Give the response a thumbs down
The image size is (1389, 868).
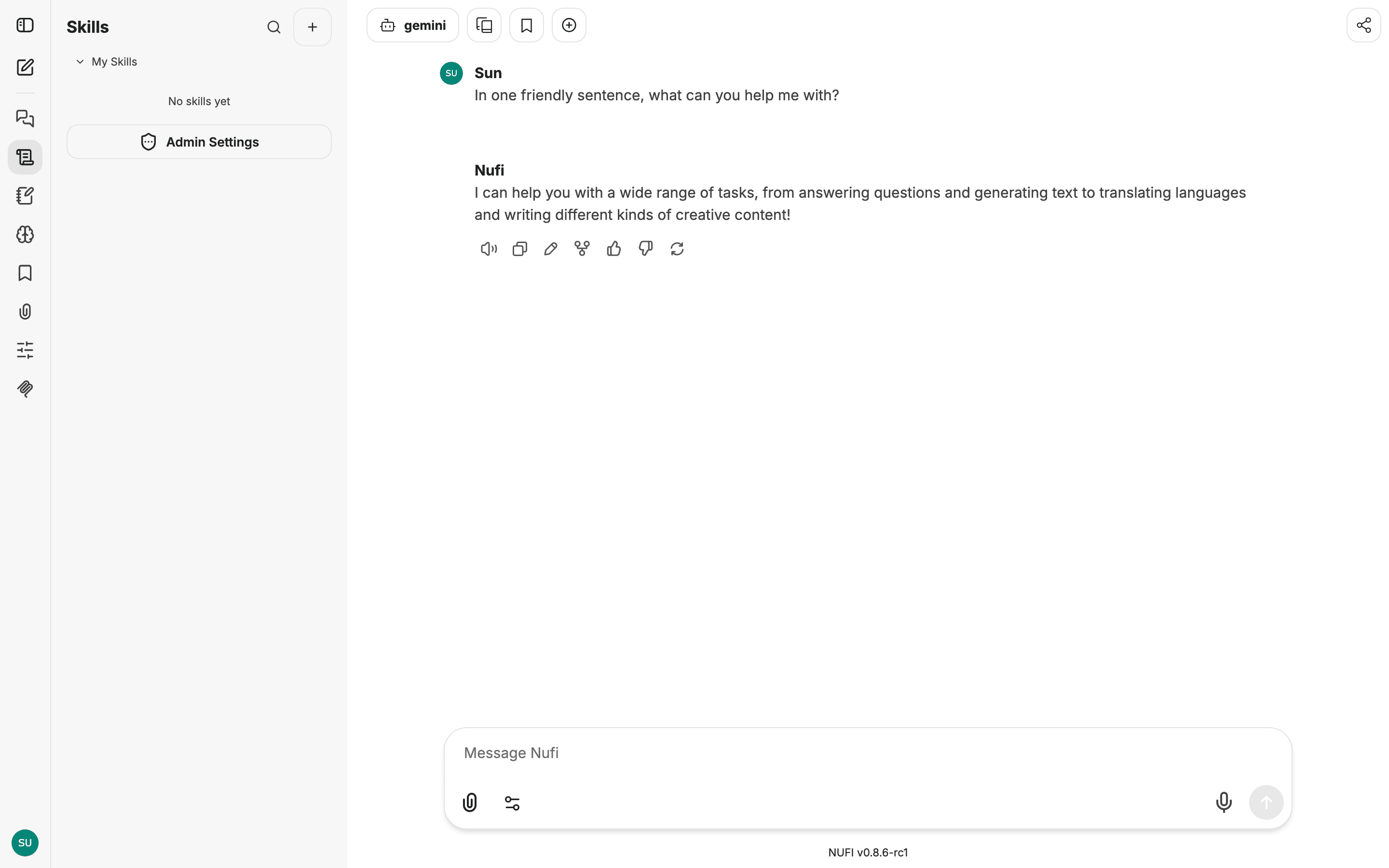646,248
